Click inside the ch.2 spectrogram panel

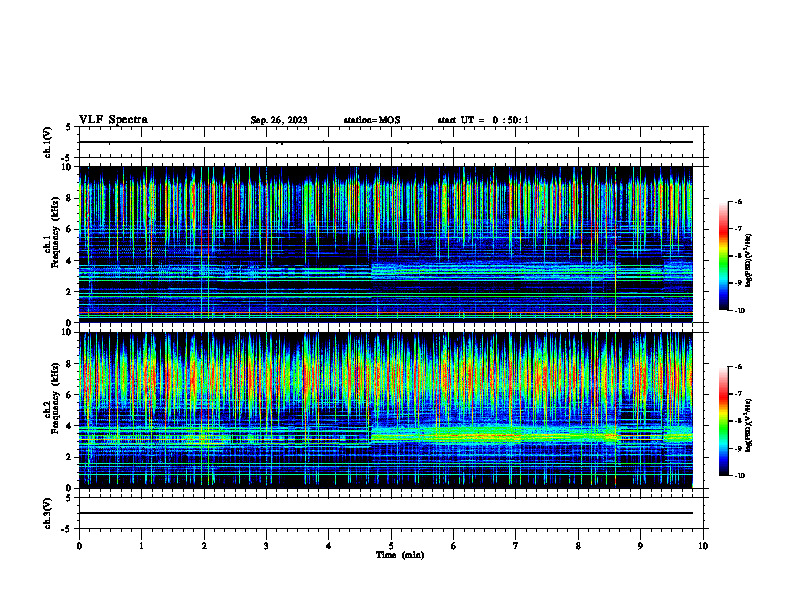point(386,410)
